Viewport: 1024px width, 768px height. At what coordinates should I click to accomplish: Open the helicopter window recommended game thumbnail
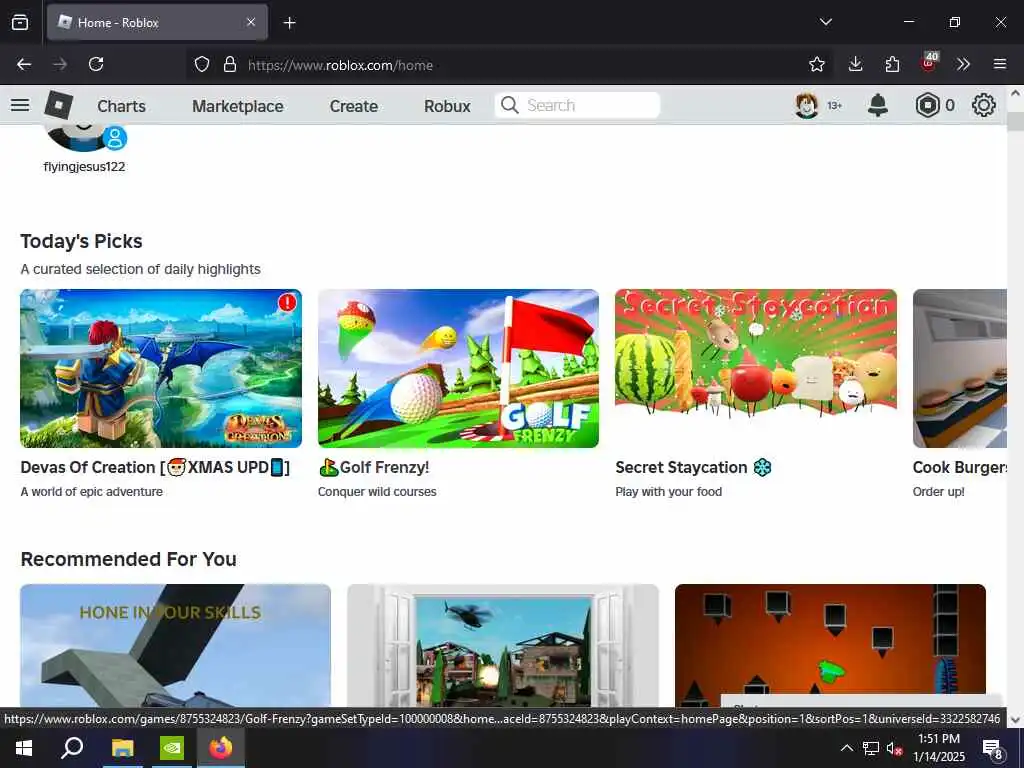[x=503, y=645]
